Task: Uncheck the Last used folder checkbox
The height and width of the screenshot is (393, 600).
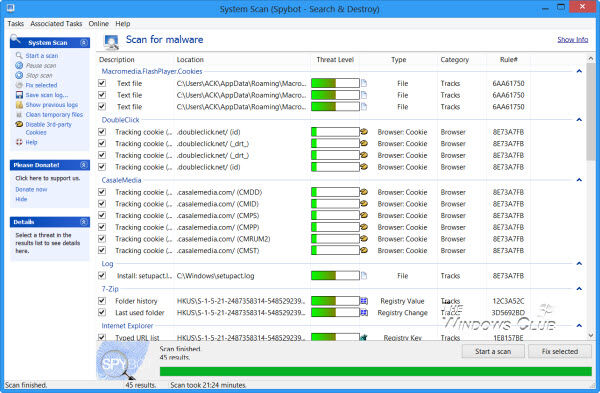Action: pyautogui.click(x=102, y=313)
